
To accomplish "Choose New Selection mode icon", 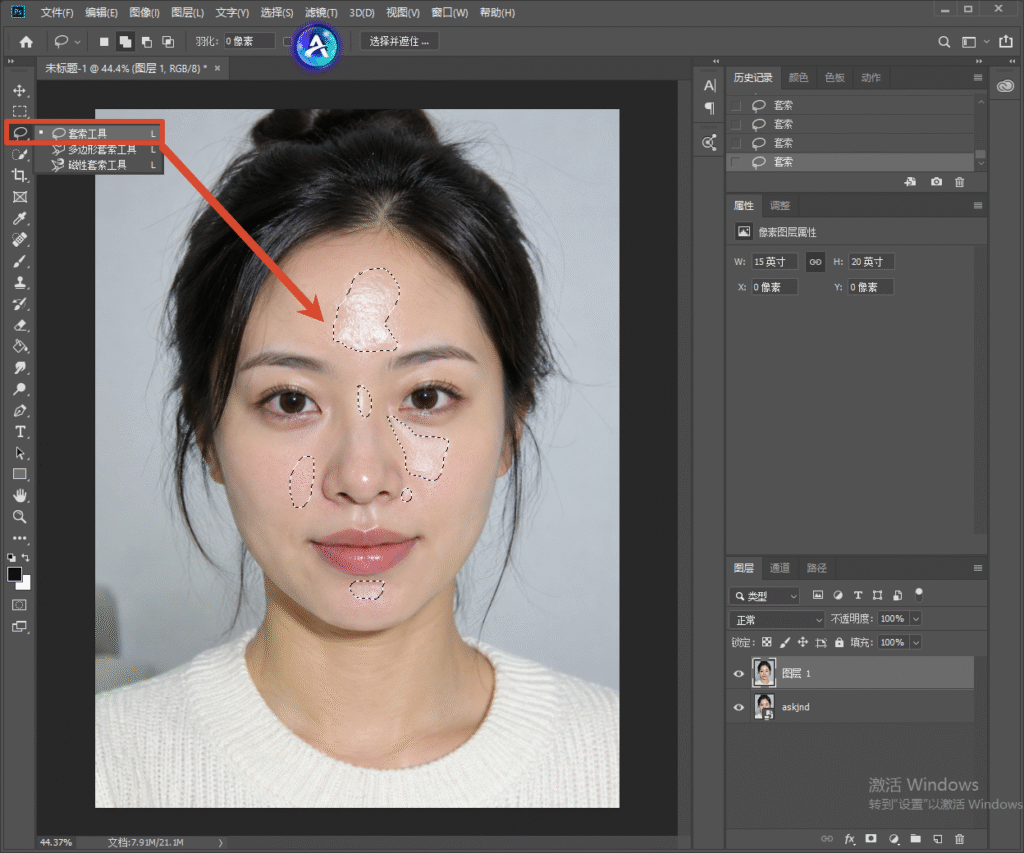I will pos(104,42).
